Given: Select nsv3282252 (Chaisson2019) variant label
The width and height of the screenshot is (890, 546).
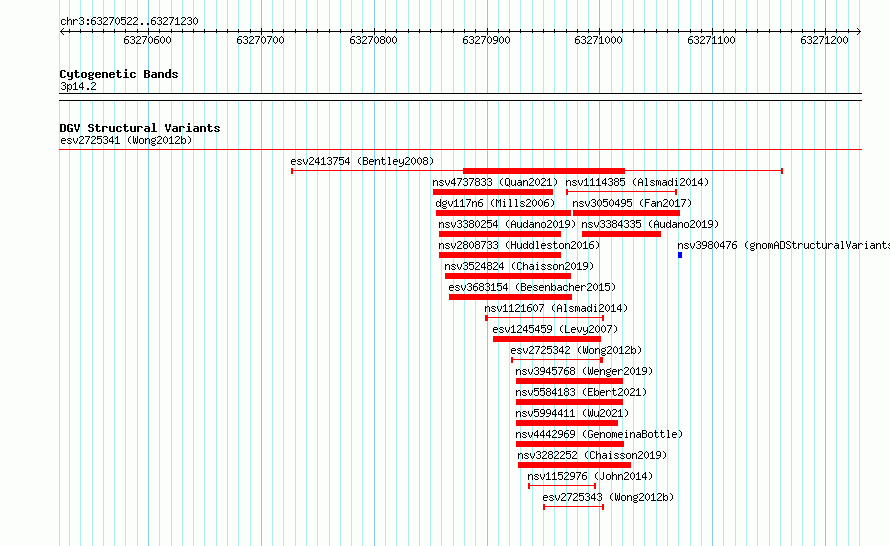Looking at the screenshot, I should click(592, 455).
